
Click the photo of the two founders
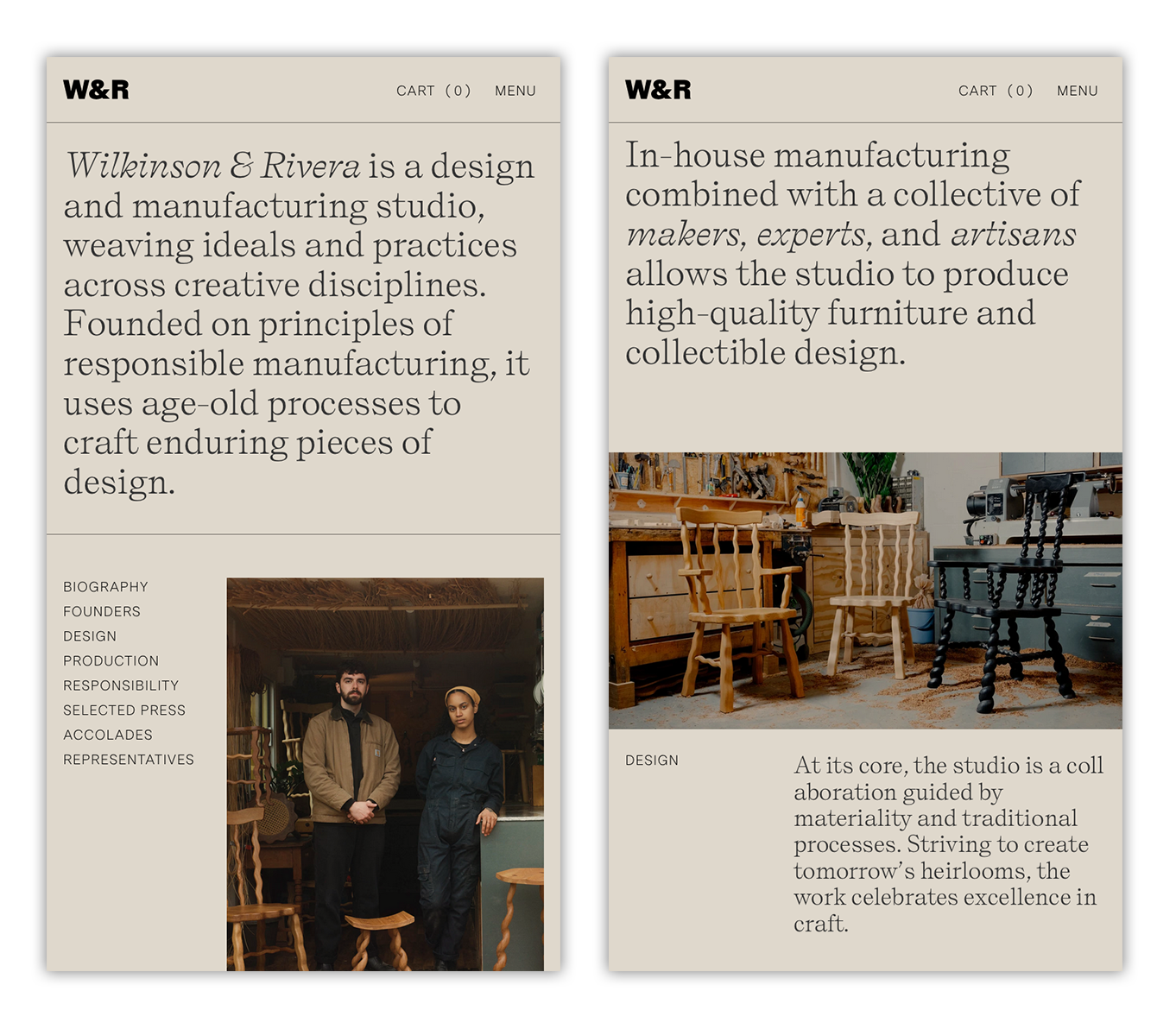(x=385, y=773)
